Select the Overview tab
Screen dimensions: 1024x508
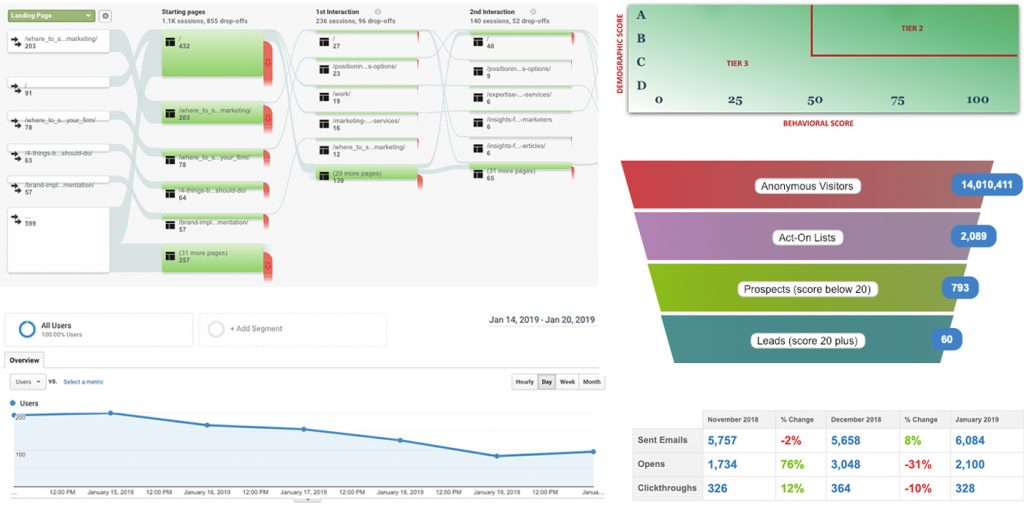pyautogui.click(x=24, y=360)
